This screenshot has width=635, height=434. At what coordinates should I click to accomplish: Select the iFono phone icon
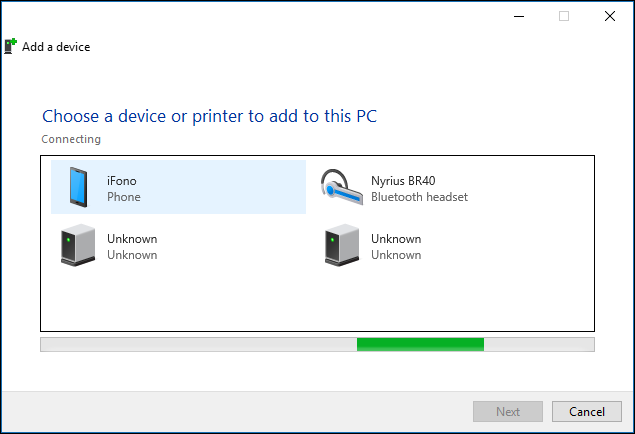[x=77, y=187]
